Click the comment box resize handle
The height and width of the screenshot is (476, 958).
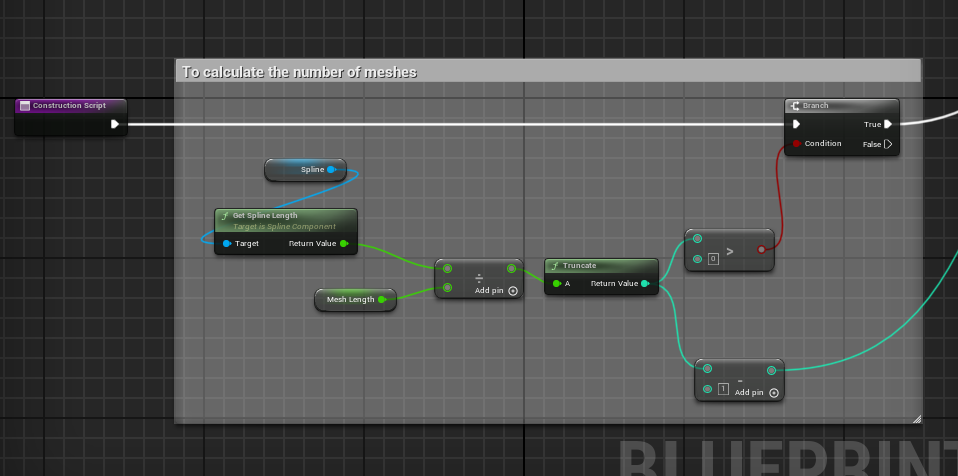click(x=916, y=419)
